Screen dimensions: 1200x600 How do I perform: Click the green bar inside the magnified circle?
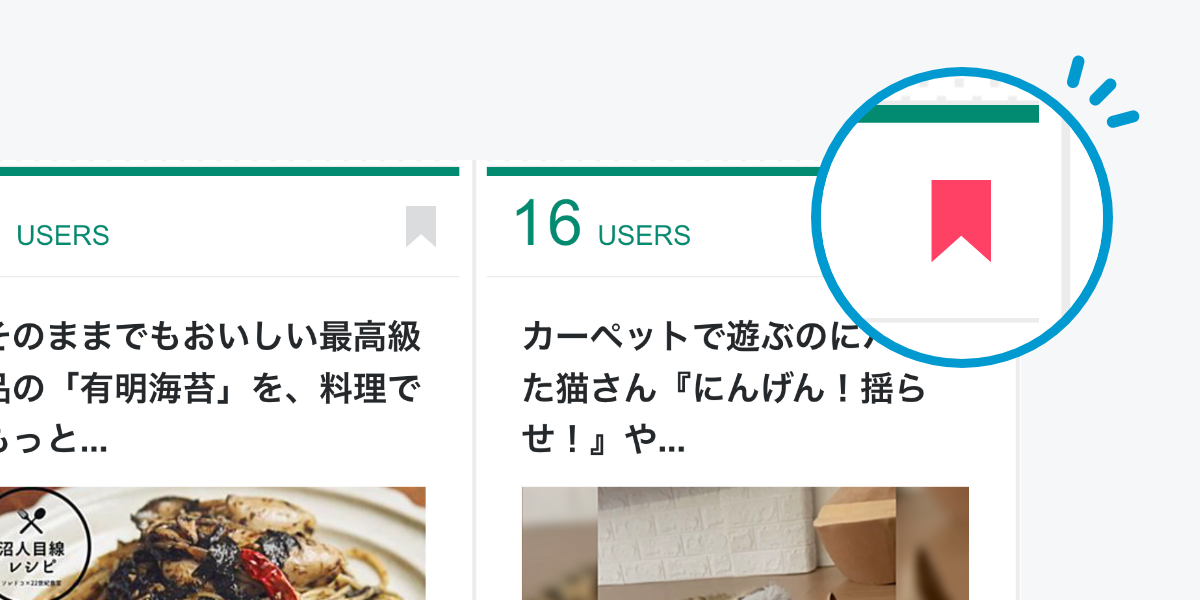pos(948,114)
